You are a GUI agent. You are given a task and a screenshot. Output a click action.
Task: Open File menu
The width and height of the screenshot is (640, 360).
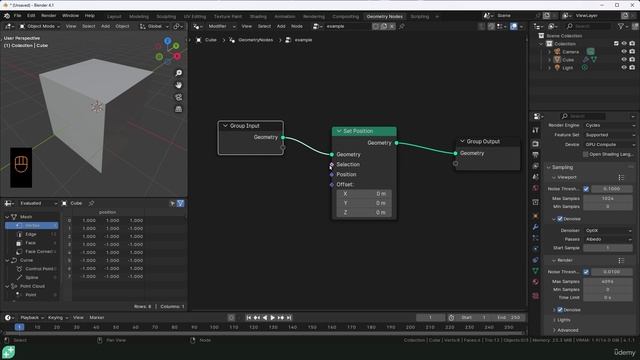(x=18, y=16)
